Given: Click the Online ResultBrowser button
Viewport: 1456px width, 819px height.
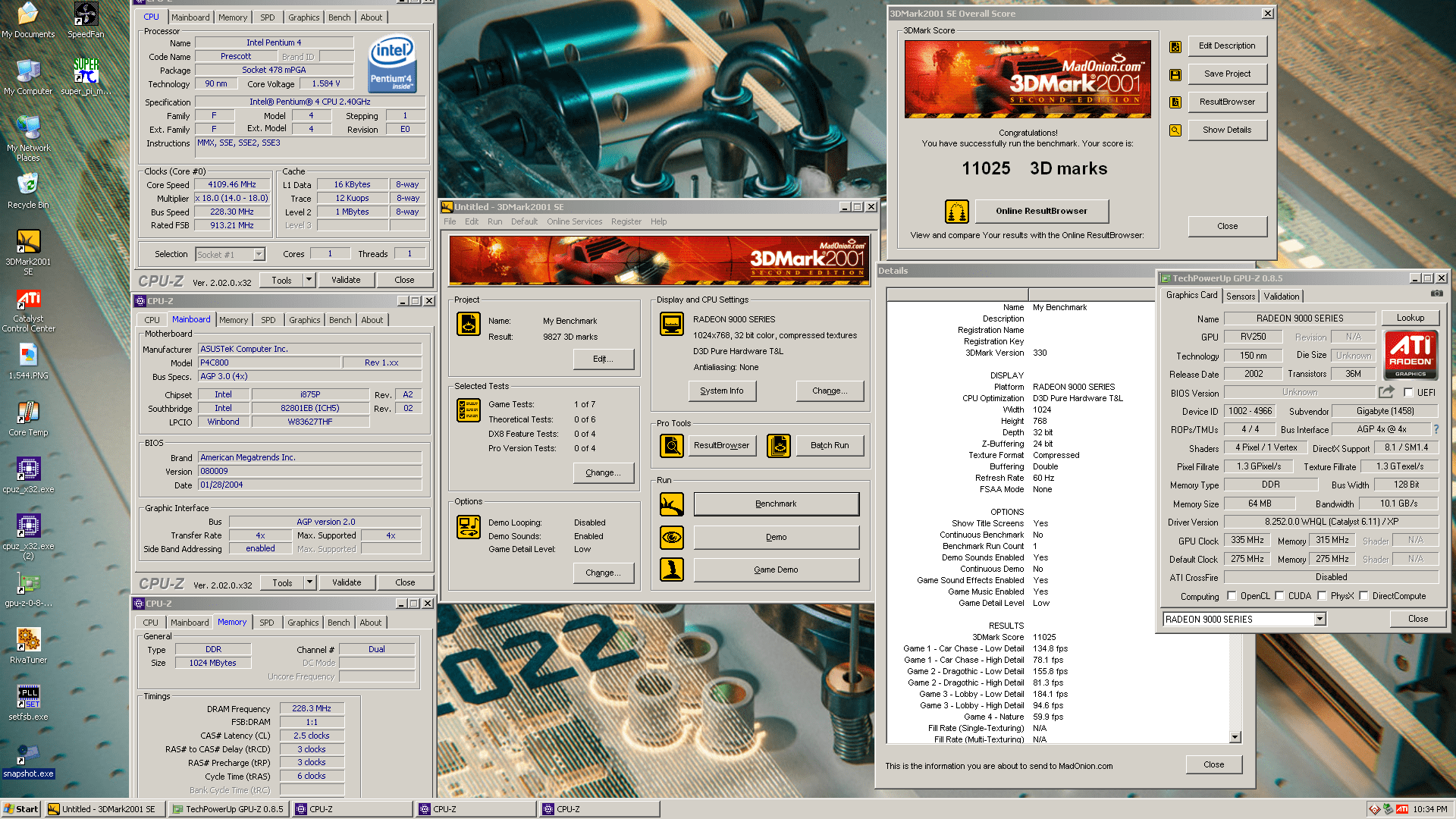Looking at the screenshot, I should click(1041, 212).
